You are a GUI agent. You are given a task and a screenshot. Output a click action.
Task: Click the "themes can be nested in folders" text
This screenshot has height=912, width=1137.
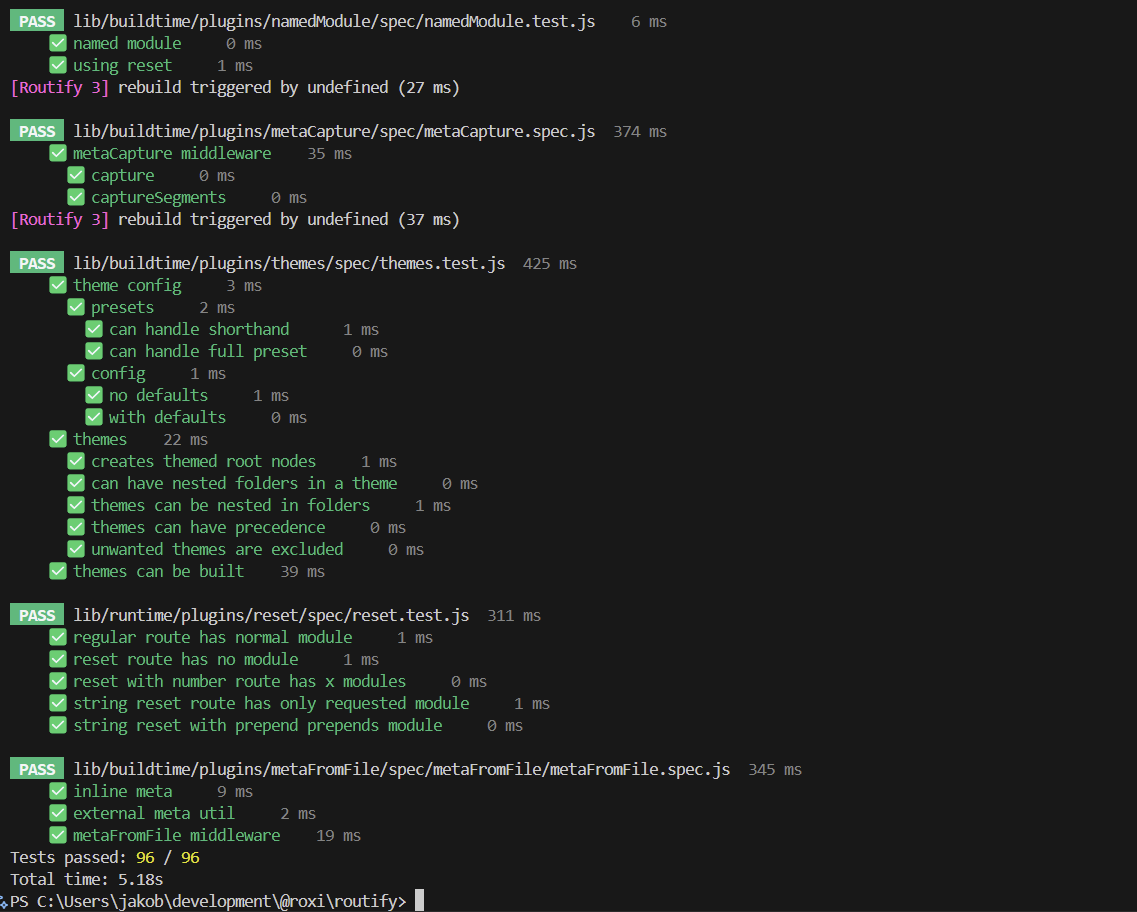click(231, 505)
